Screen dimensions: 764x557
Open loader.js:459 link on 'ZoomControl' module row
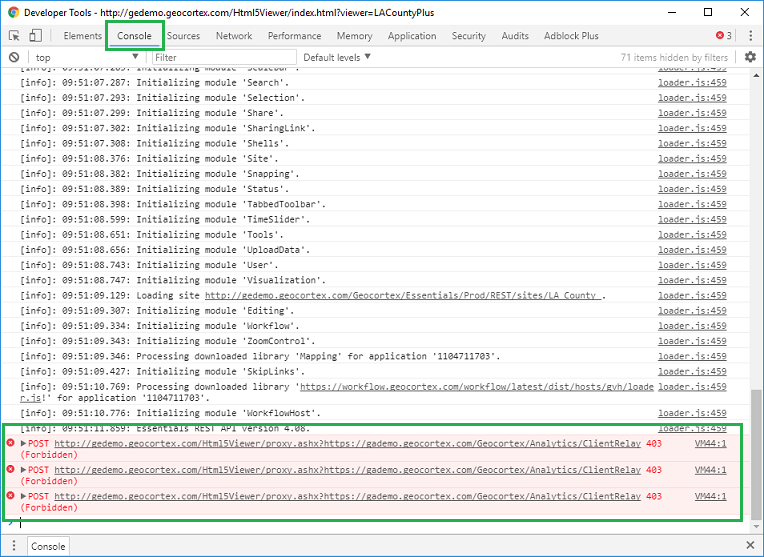coord(692,341)
